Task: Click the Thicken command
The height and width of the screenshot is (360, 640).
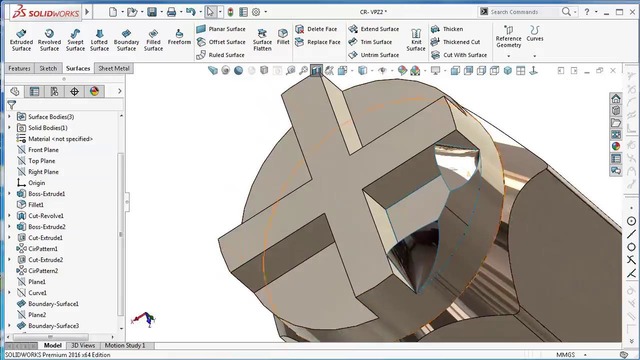Action: tap(447, 29)
